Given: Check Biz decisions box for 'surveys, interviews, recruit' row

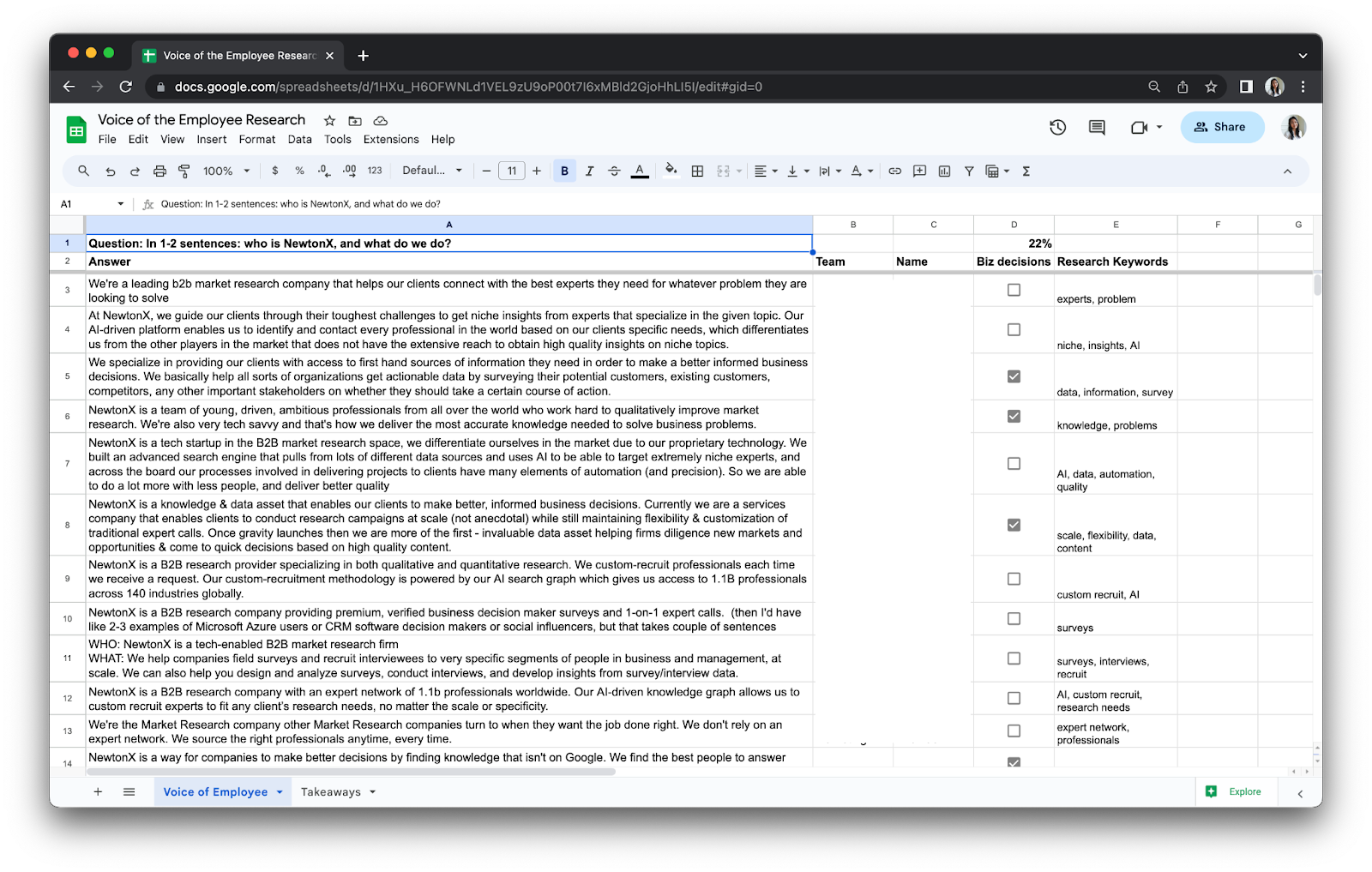Looking at the screenshot, I should point(1014,659).
